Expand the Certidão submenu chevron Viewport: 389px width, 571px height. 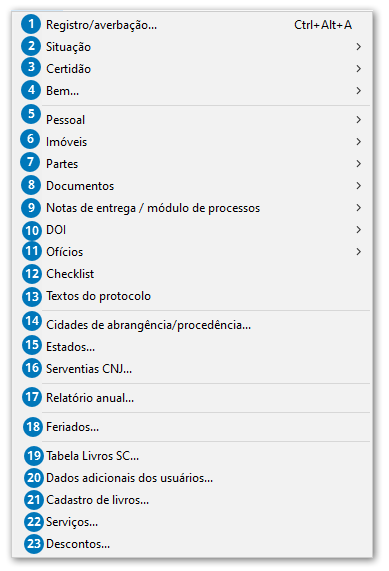click(359, 68)
